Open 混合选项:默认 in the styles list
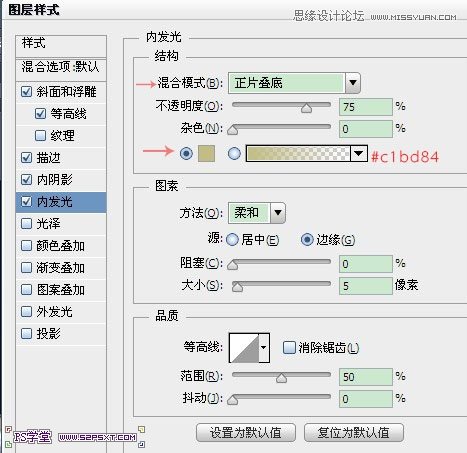 pos(61,70)
